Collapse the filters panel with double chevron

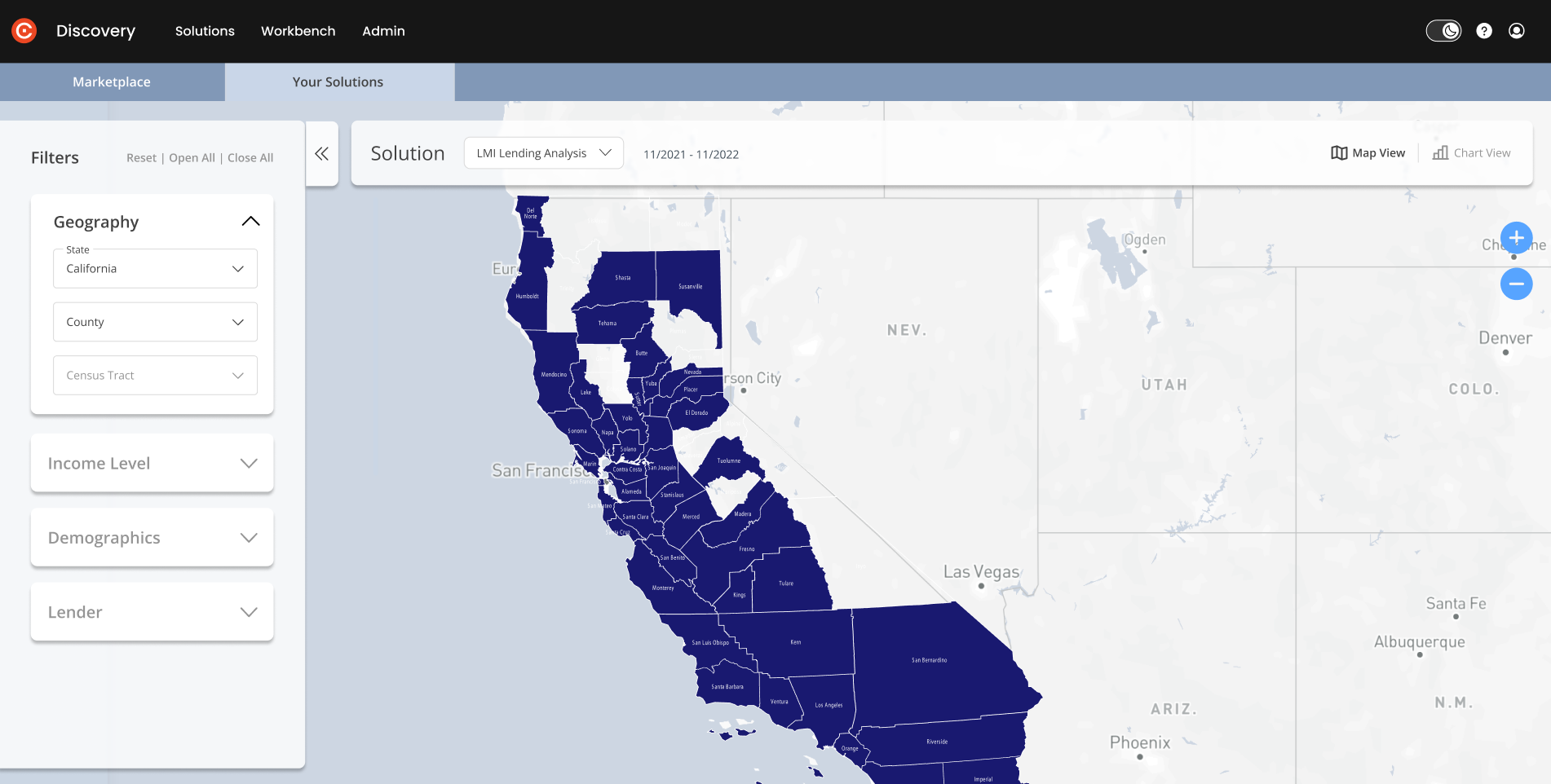(322, 153)
